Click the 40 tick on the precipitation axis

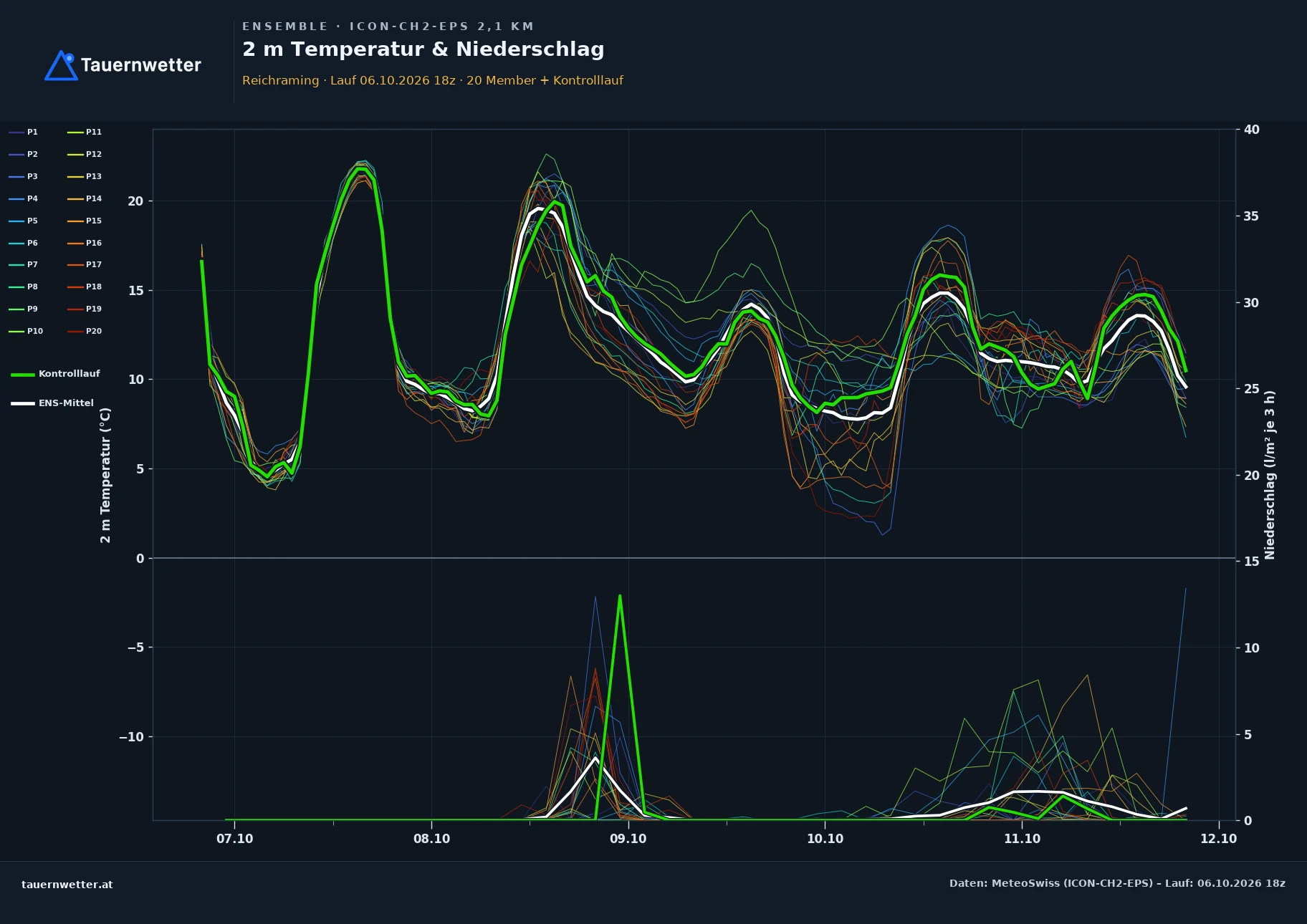(x=1252, y=130)
